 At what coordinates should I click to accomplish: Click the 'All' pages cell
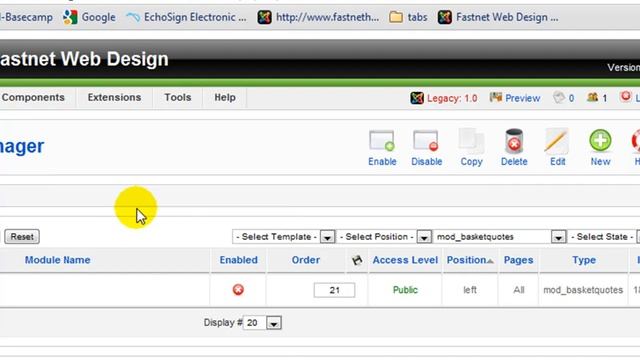click(518, 290)
